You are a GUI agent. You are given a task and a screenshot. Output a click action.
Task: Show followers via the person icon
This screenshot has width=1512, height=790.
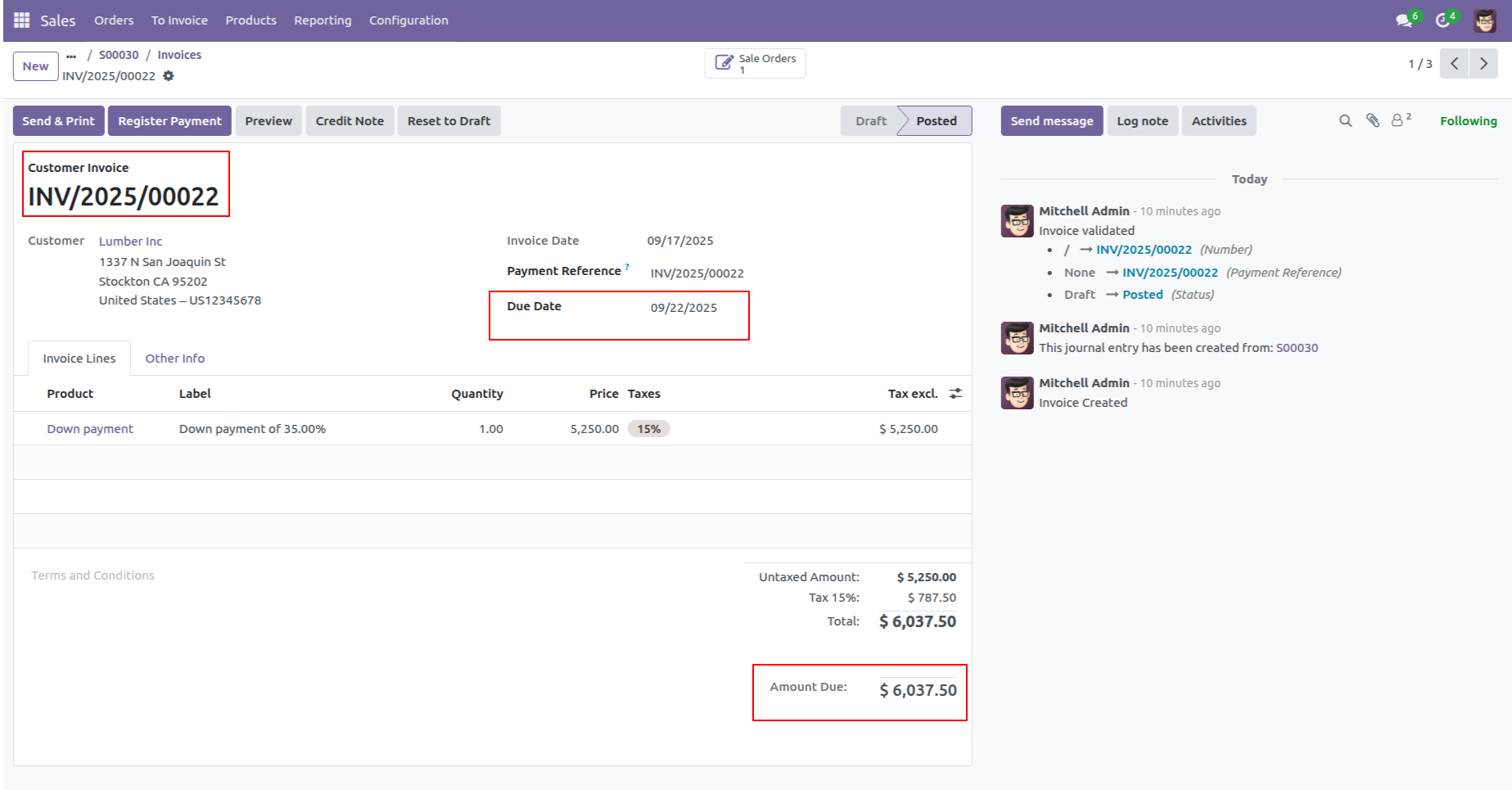(x=1398, y=121)
